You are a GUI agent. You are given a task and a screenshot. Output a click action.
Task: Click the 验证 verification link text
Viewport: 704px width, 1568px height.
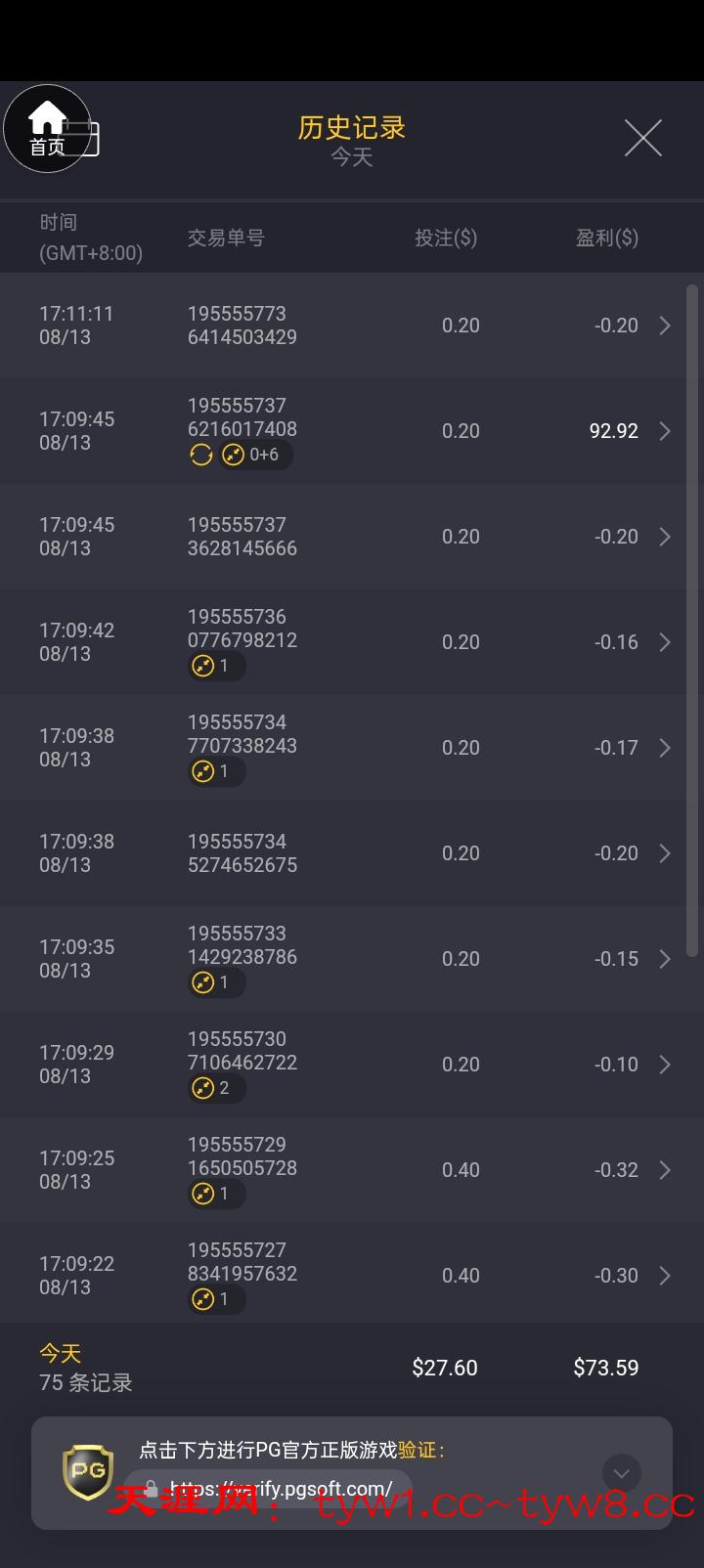click(x=418, y=1450)
